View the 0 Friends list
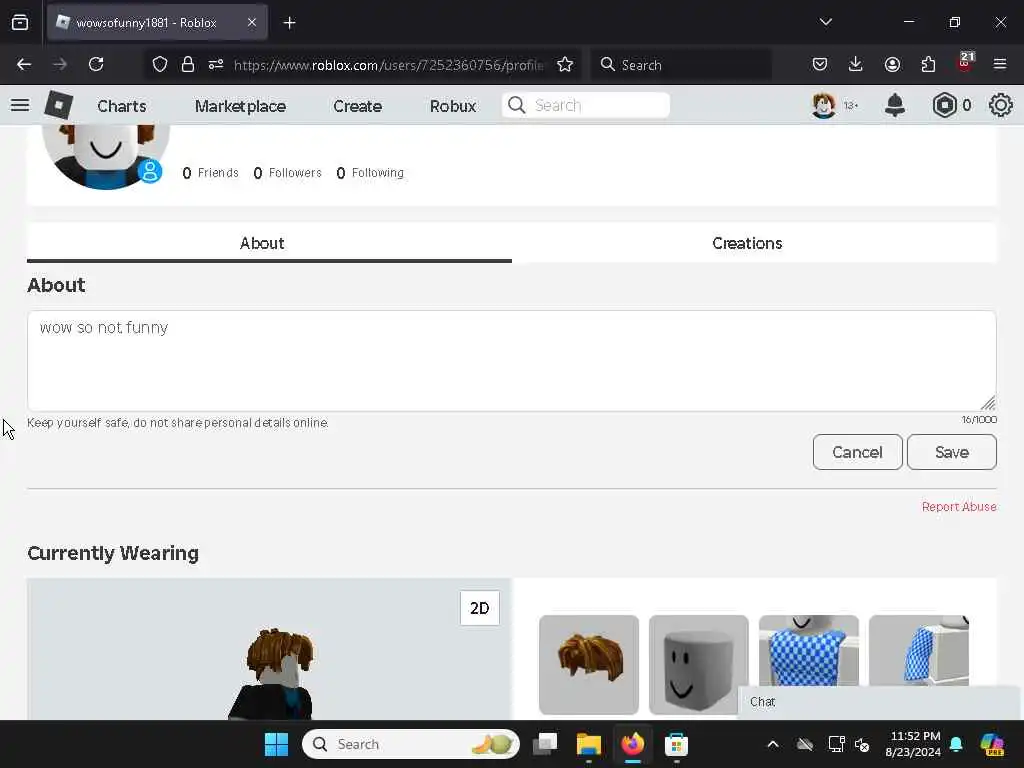Screen dimensions: 1024x768 tap(210, 173)
